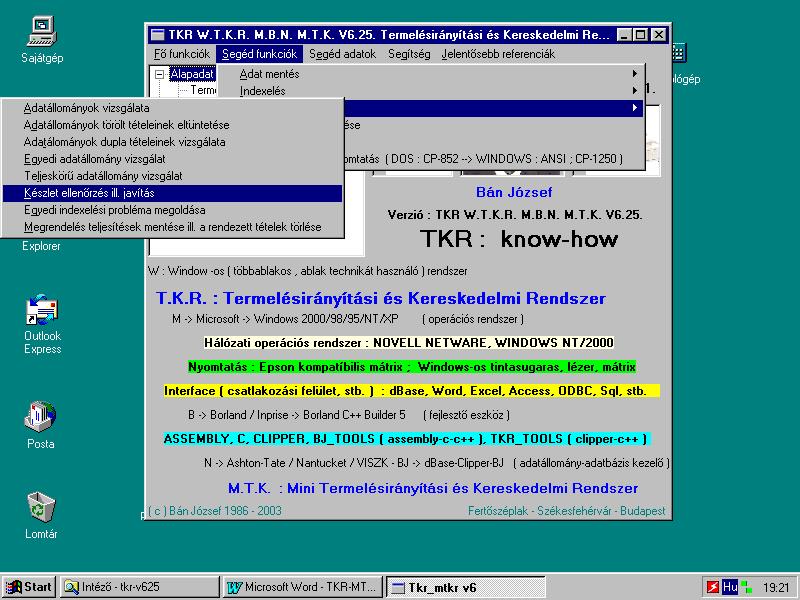Choose Adatállományok vizsgálata
The image size is (800, 600).
pyautogui.click(x=172, y=108)
